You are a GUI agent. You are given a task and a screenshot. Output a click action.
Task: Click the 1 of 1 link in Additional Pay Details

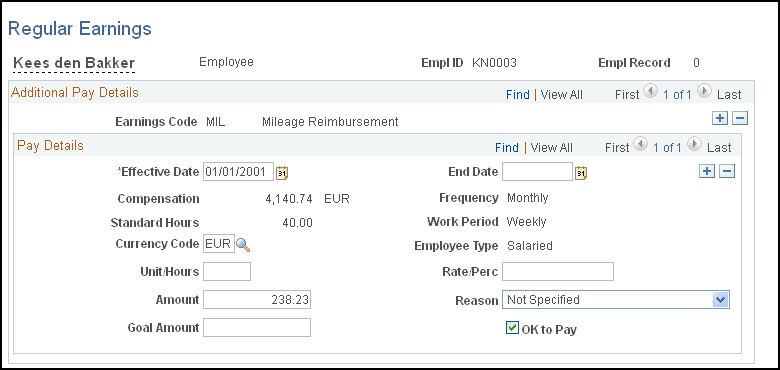tap(677, 94)
